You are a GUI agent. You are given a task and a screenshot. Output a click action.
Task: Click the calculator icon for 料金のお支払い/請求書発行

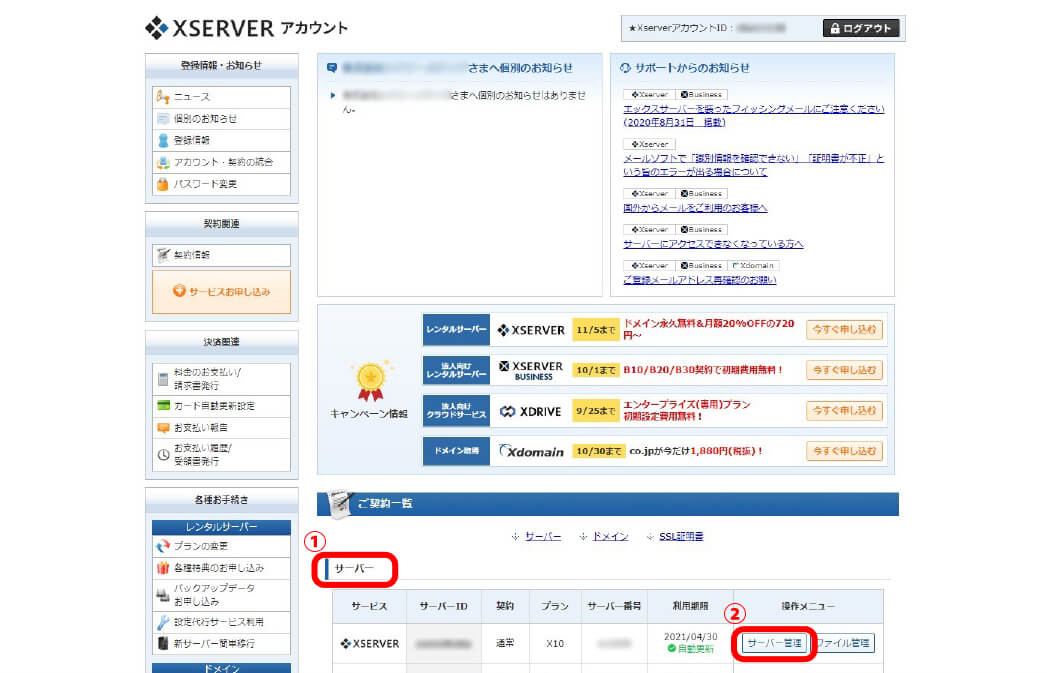(x=163, y=379)
